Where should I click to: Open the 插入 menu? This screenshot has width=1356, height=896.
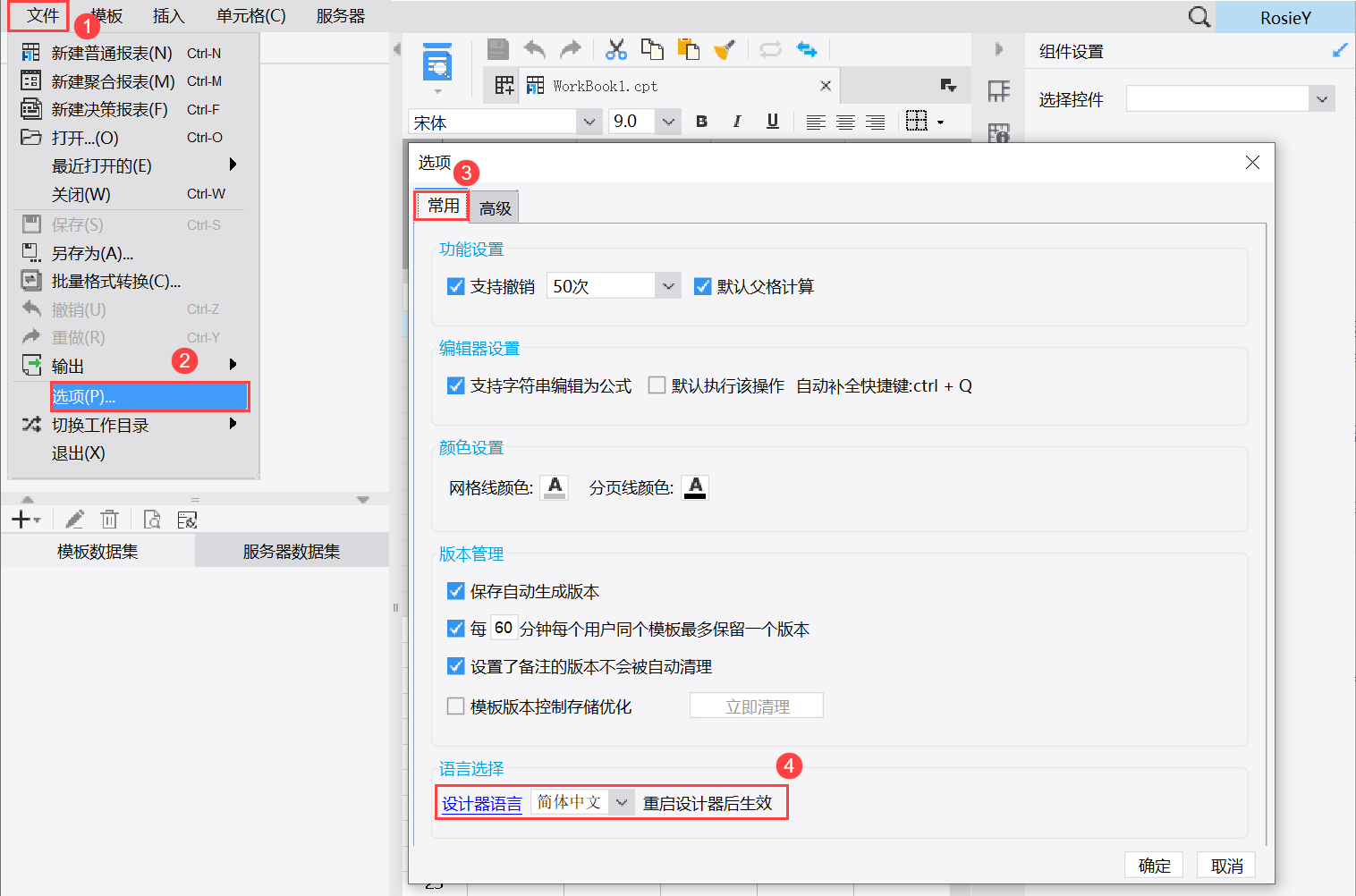pos(168,16)
